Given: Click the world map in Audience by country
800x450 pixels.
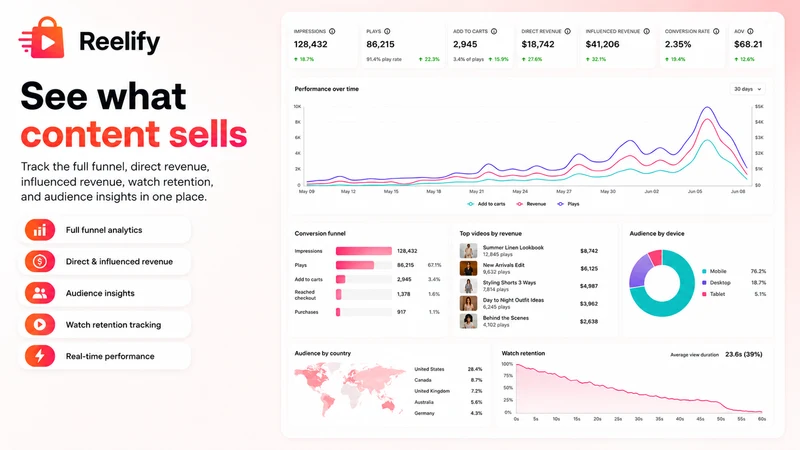Looking at the screenshot, I should coord(349,388).
